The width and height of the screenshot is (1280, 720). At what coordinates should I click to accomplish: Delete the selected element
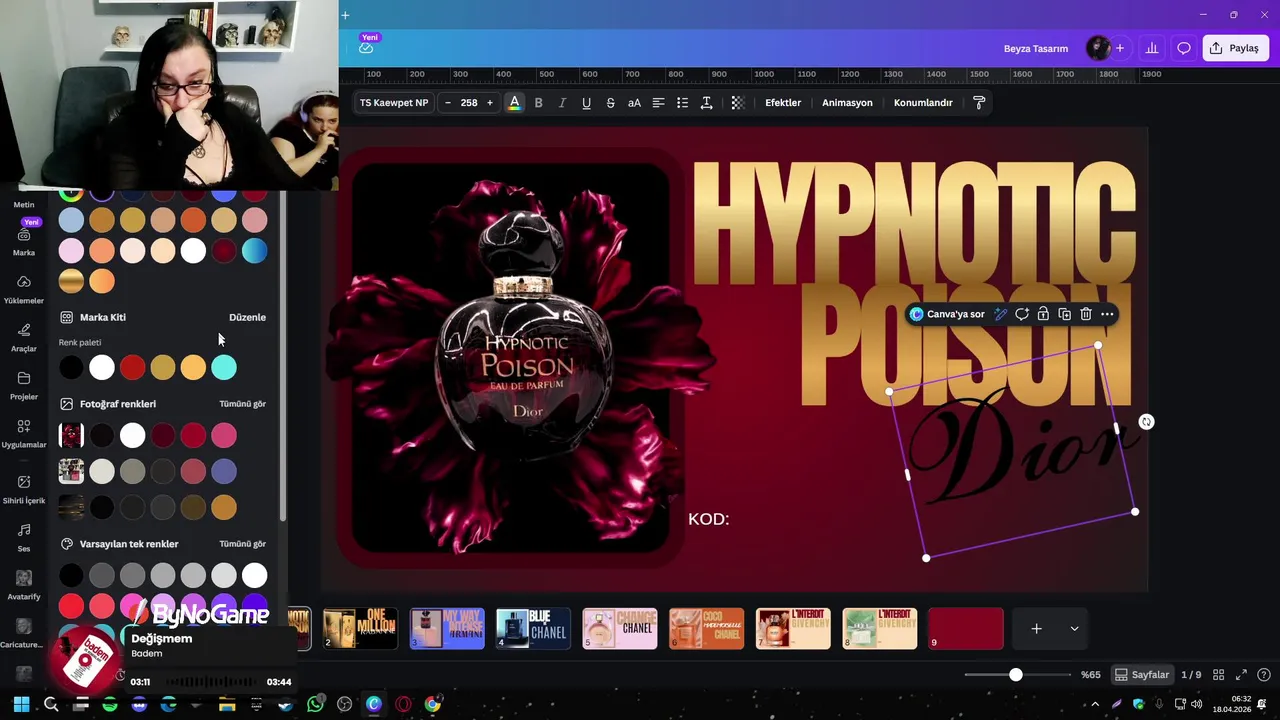(1086, 314)
